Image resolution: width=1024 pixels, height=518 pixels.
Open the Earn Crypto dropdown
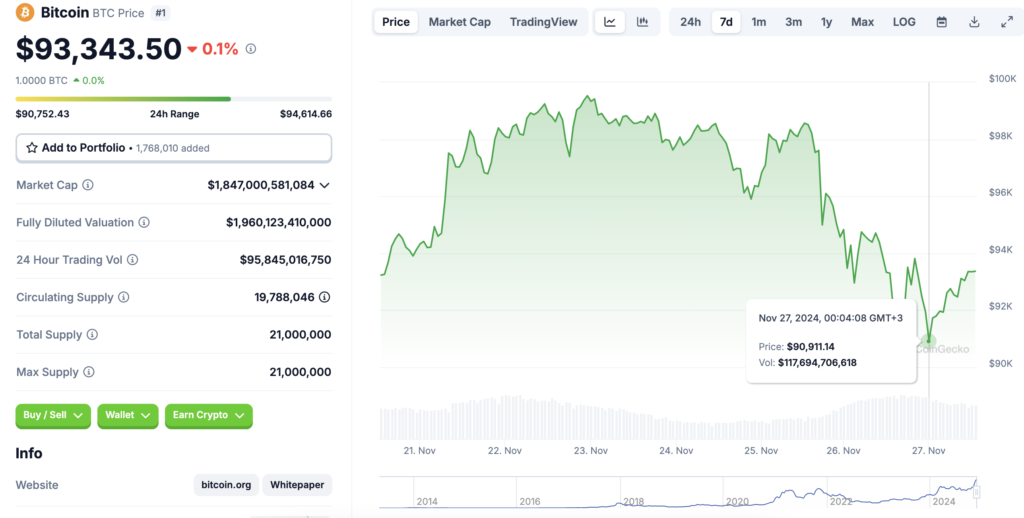(x=208, y=415)
